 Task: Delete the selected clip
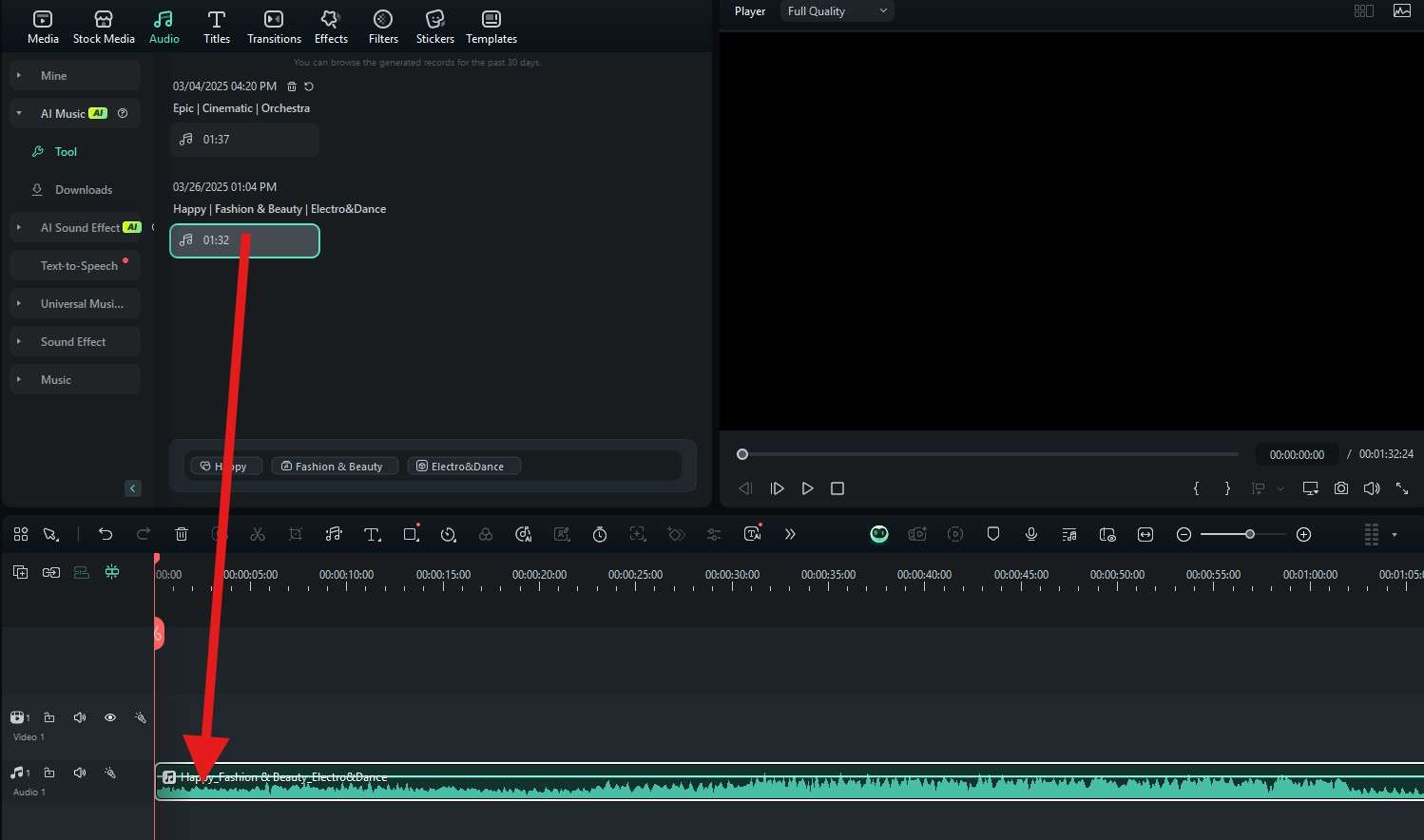[182, 535]
